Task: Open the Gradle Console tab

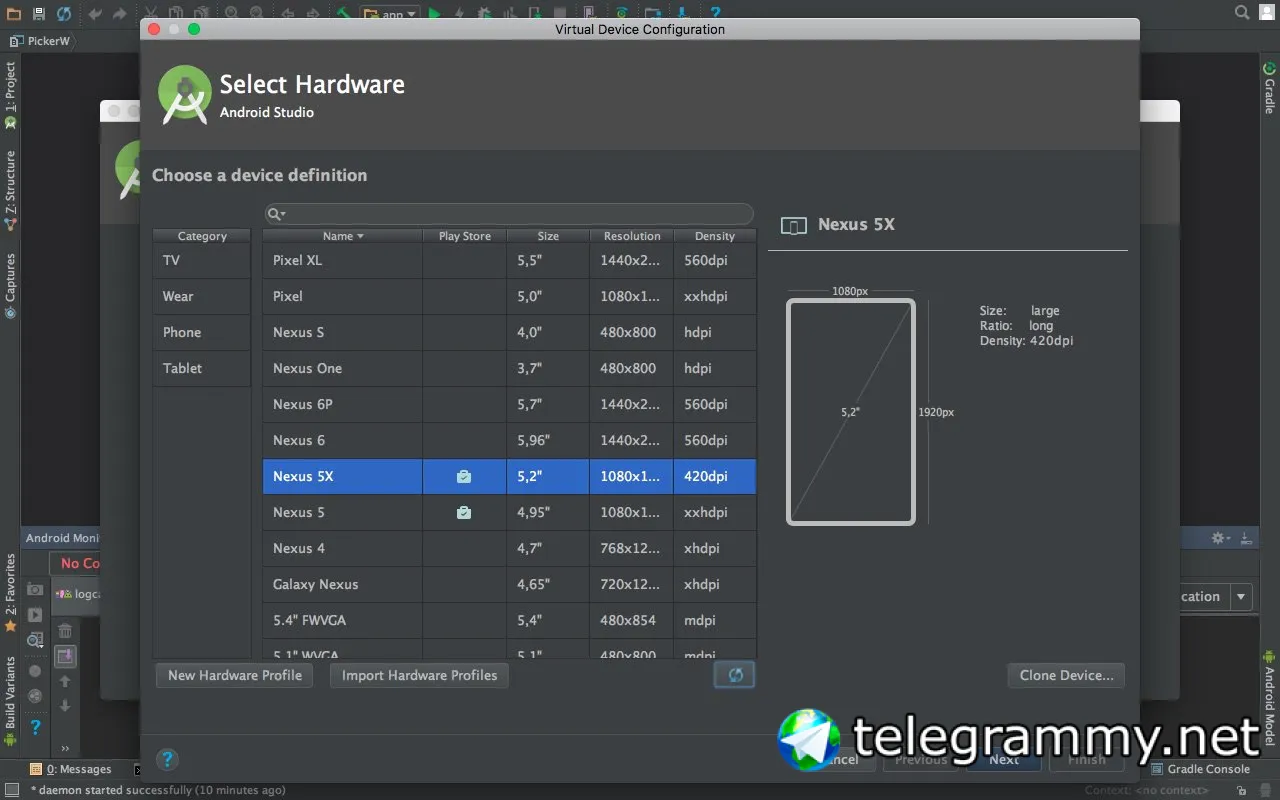Action: [1200, 769]
